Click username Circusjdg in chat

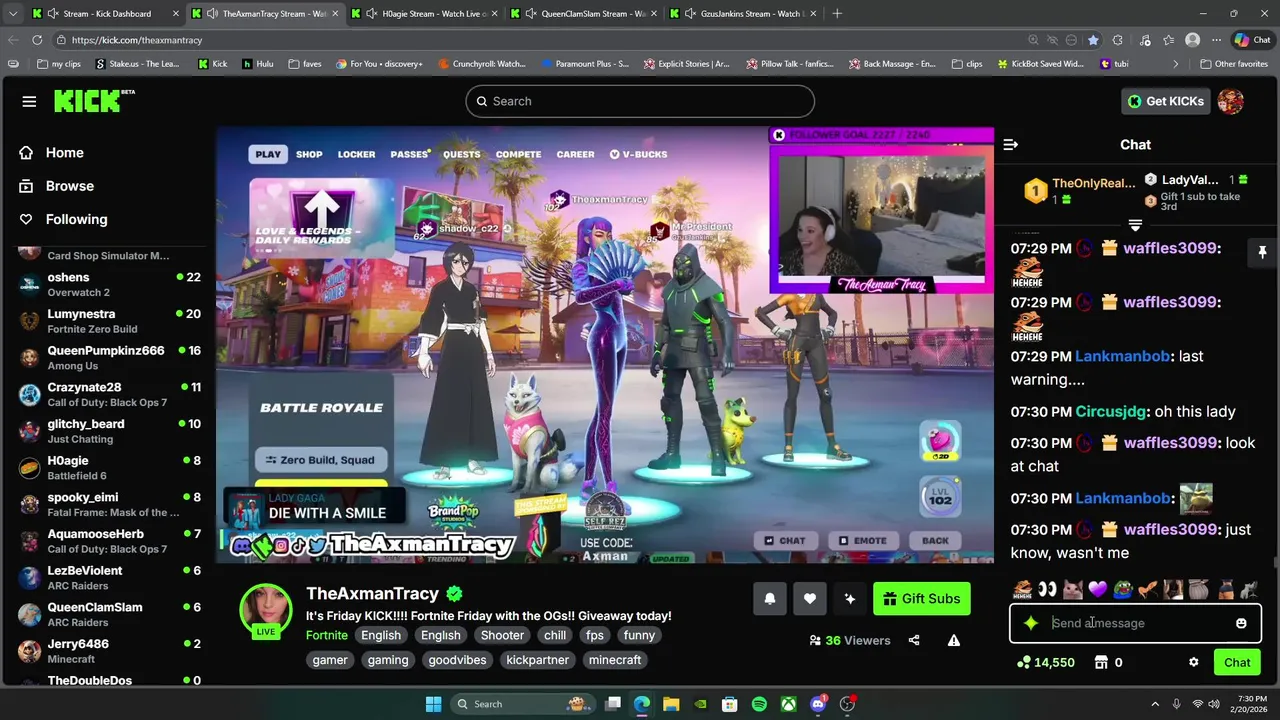point(1111,411)
